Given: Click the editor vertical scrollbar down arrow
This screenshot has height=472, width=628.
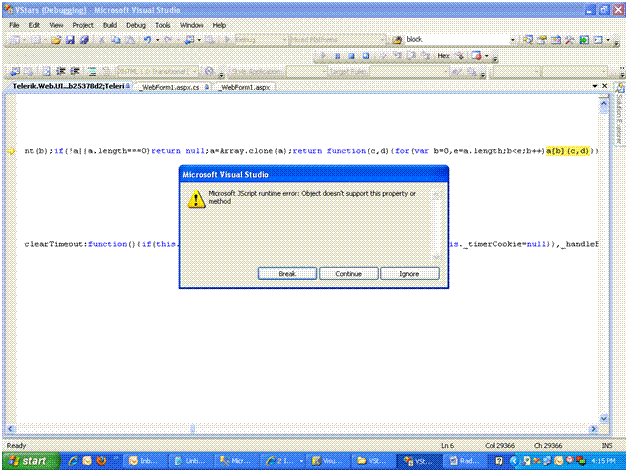Looking at the screenshot, I should coord(604,418).
